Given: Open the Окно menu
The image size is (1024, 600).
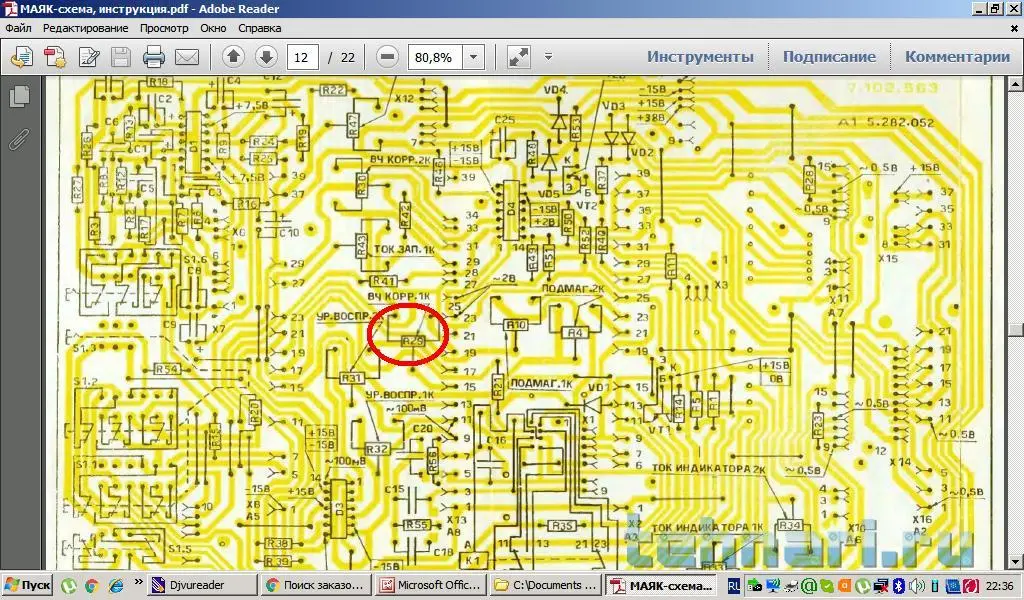Looking at the screenshot, I should click(213, 28).
